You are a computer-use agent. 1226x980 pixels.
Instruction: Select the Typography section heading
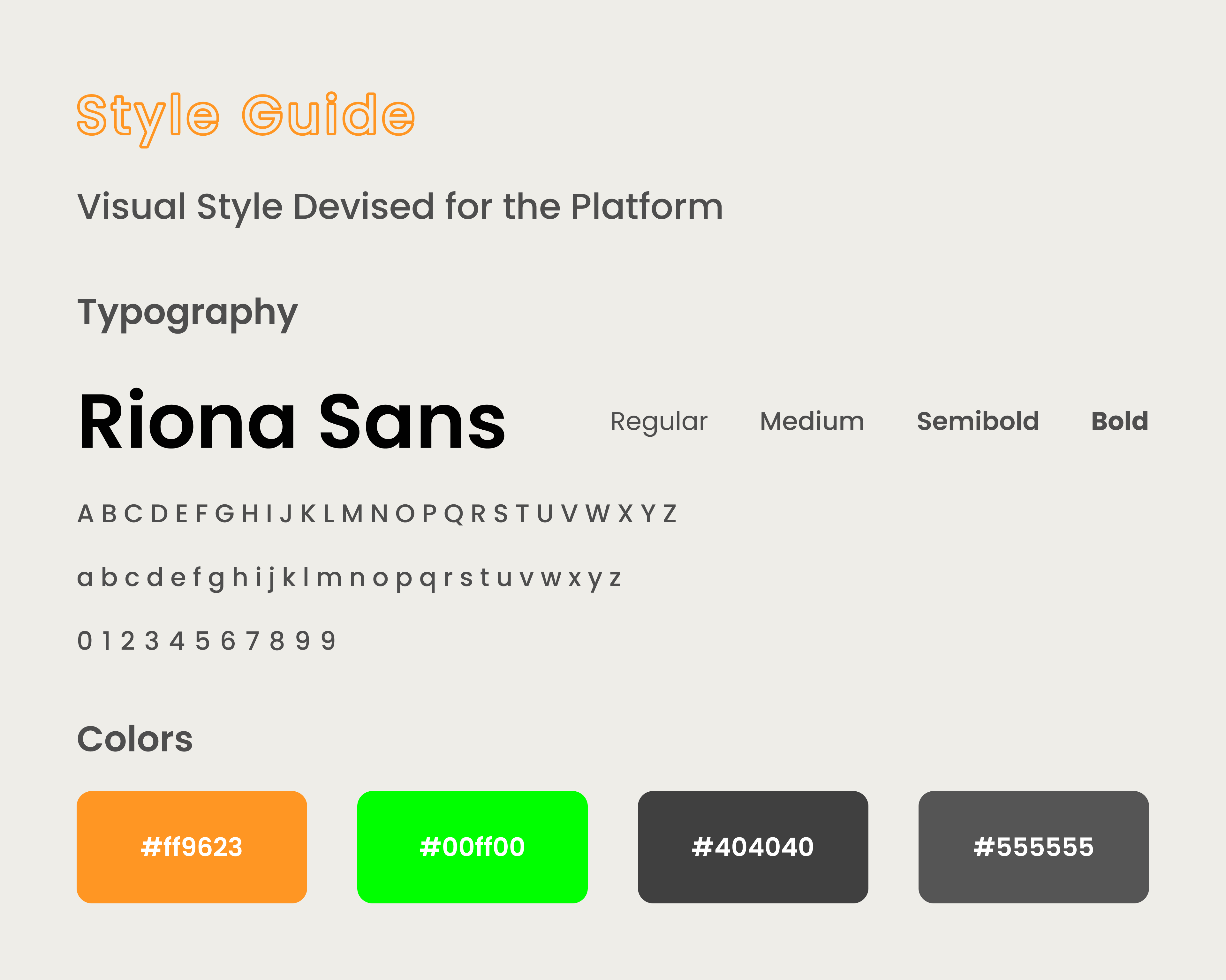coord(187,313)
